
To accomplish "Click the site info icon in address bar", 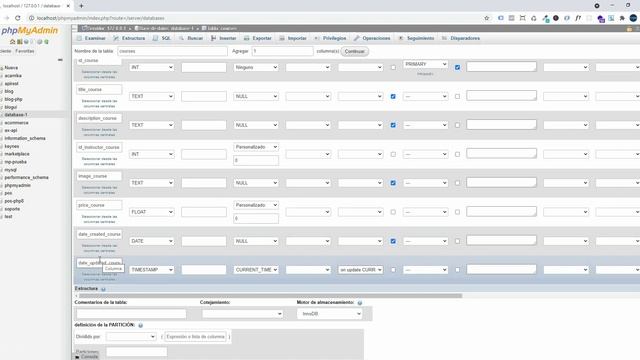I will (x=31, y=18).
